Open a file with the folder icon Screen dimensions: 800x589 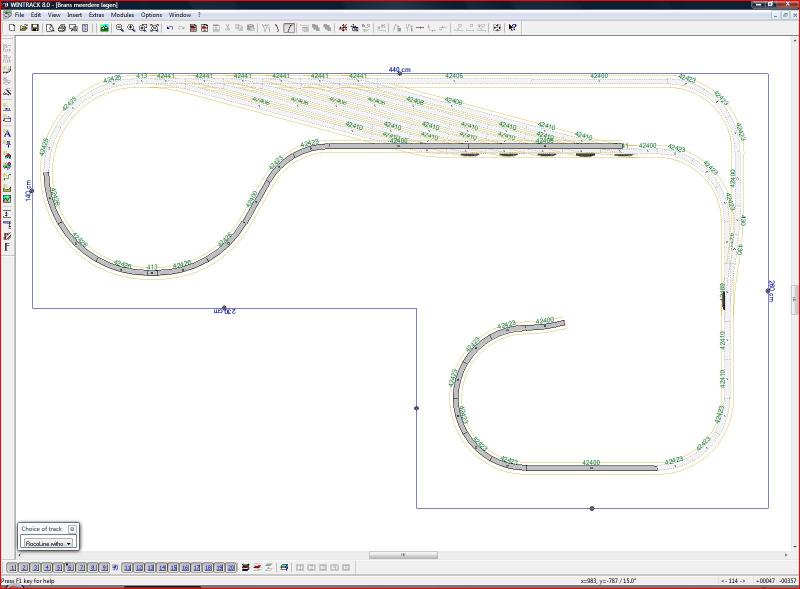[x=23, y=28]
